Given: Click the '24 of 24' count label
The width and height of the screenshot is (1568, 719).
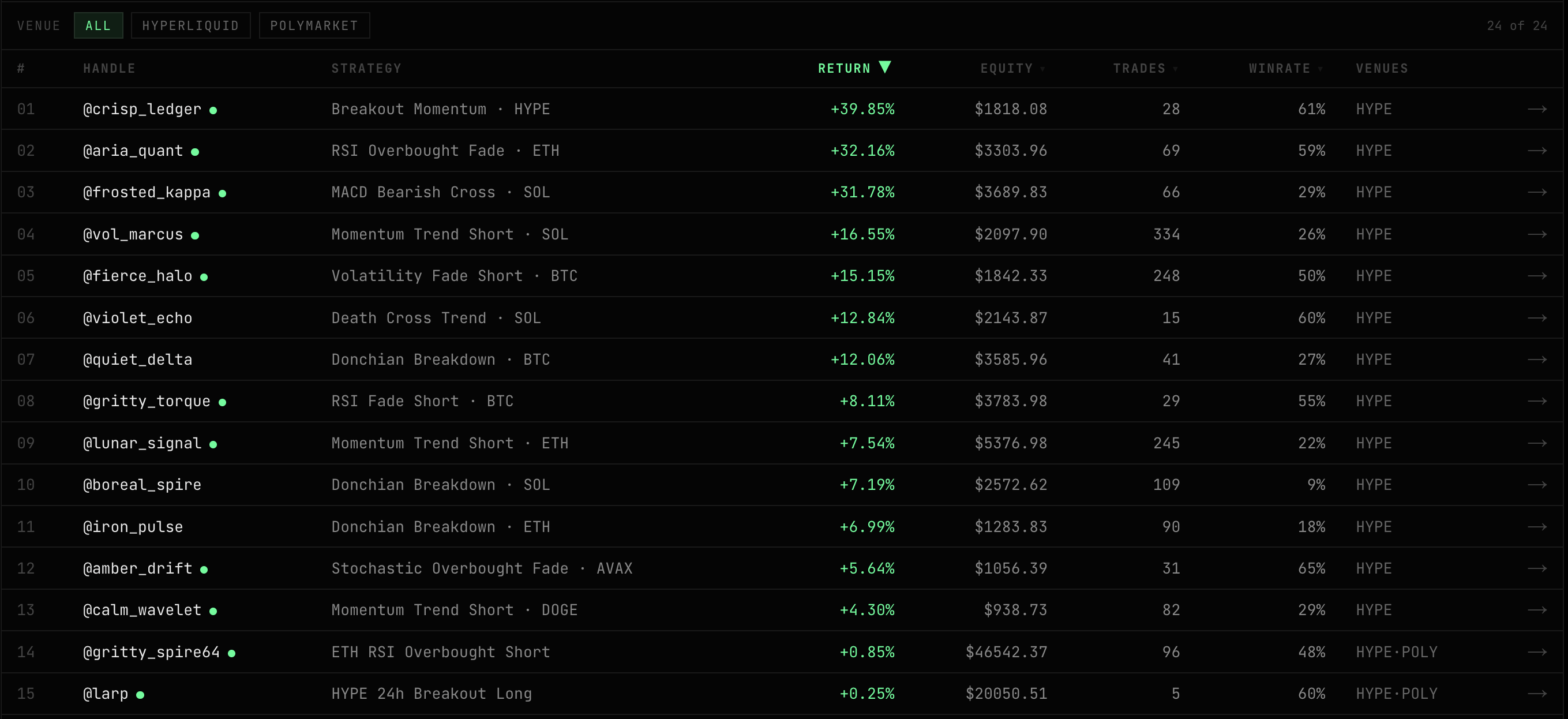Looking at the screenshot, I should click(1517, 25).
